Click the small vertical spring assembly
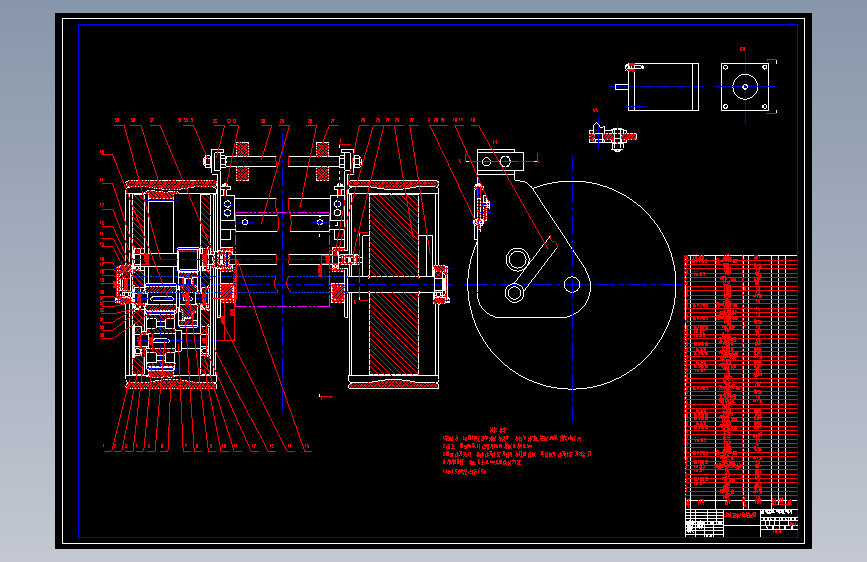The width and height of the screenshot is (867, 562). tap(480, 207)
